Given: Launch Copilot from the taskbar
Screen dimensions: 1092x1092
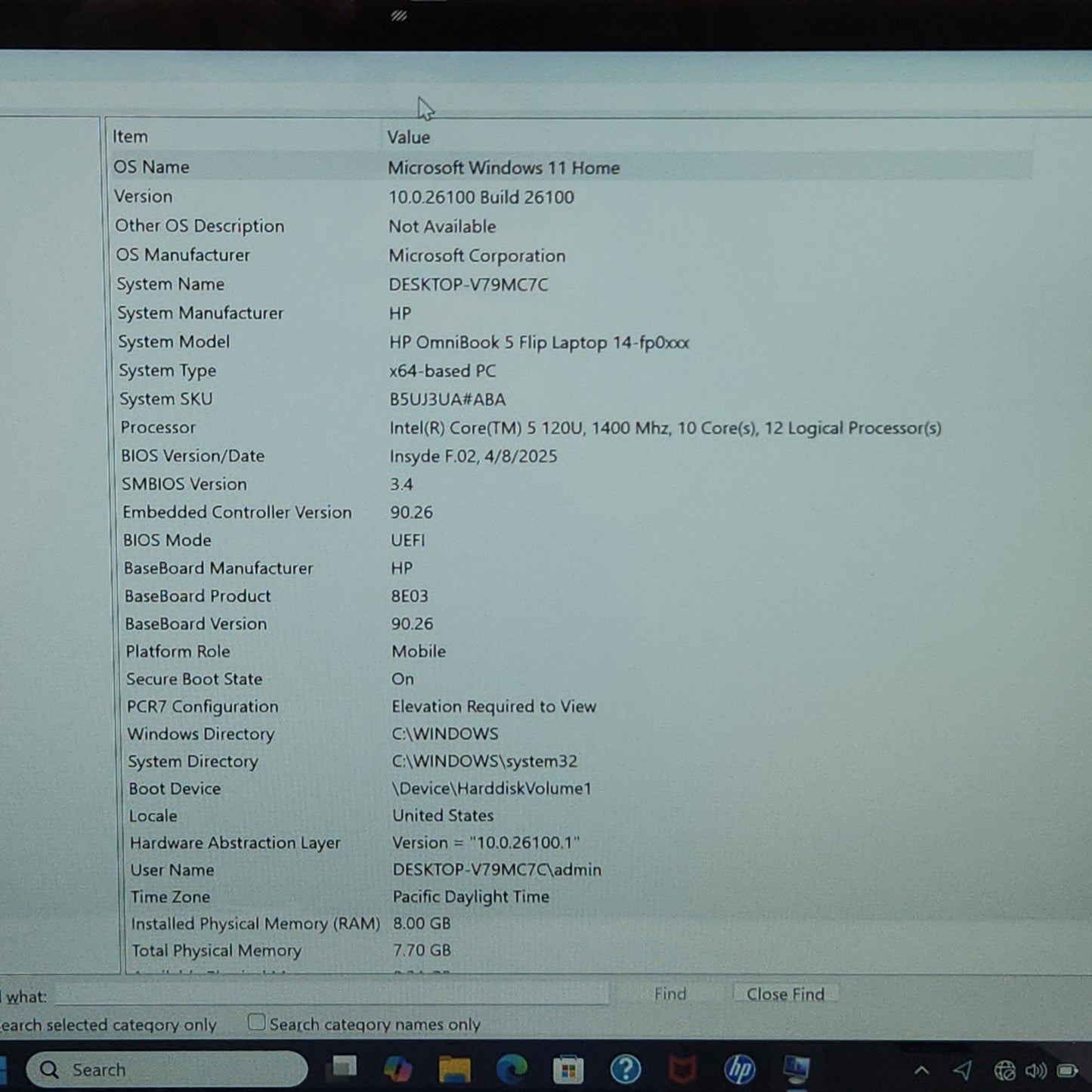Looking at the screenshot, I should click(x=398, y=1069).
